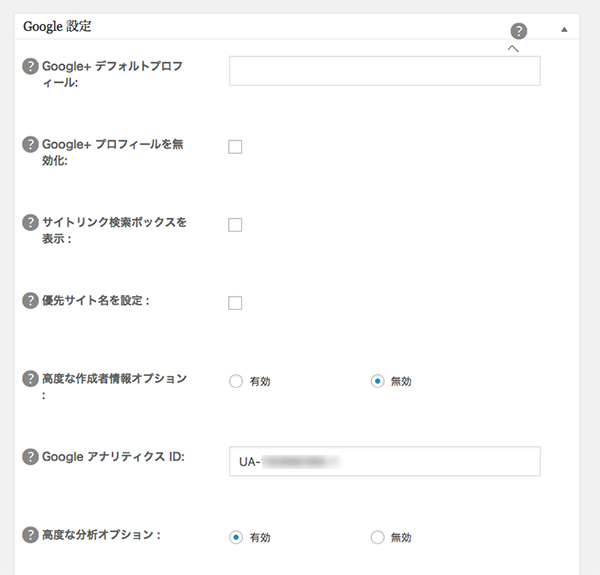The image size is (600, 575).
Task: Click the Google+ デフォルトプロフィール text field
Action: [x=384, y=70]
